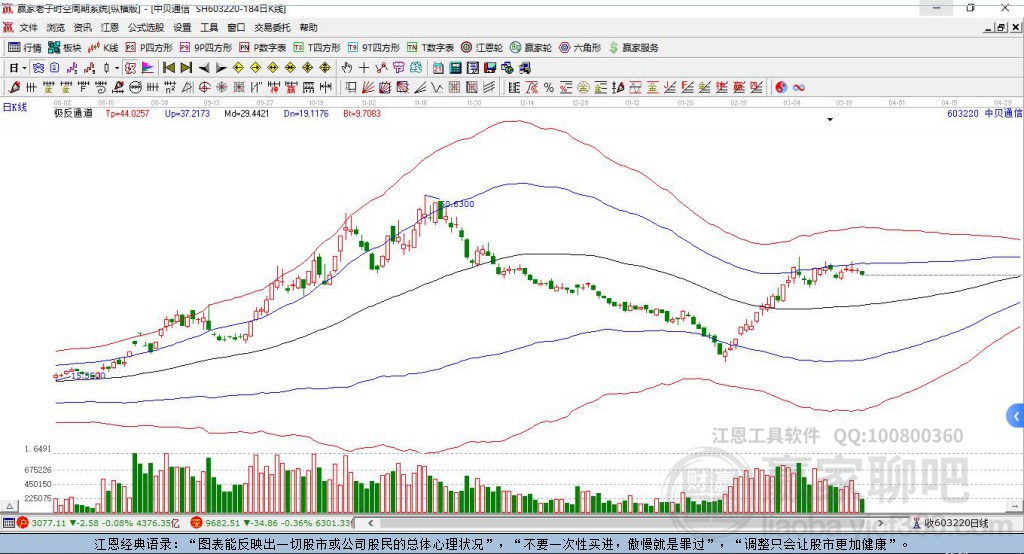This screenshot has width=1024, height=554.
Task: Click the 极反通道 indicator label
Action: point(73,113)
